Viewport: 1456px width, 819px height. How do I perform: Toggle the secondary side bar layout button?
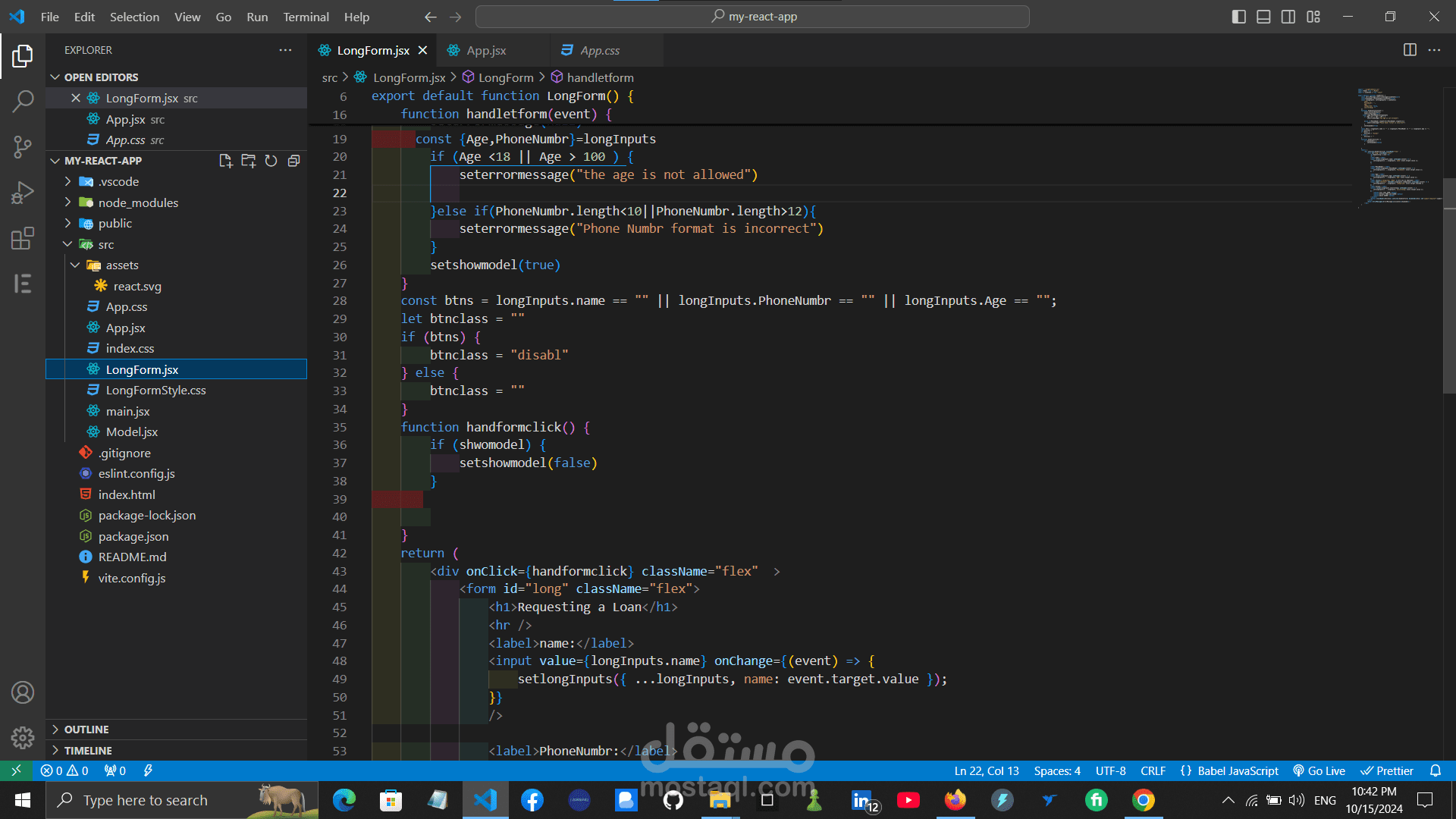1288,17
